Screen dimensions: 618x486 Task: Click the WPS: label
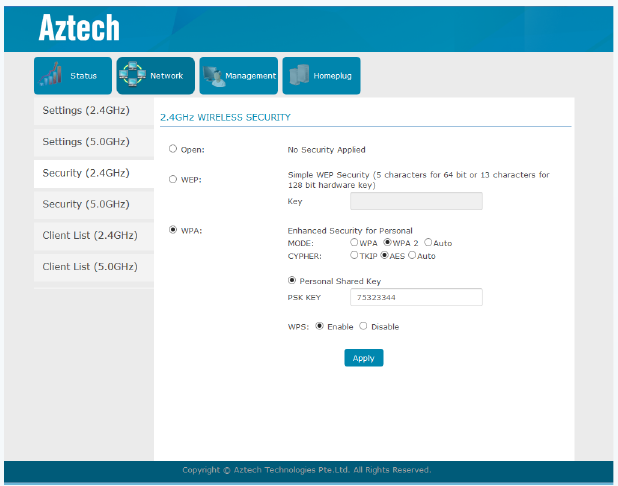click(x=298, y=327)
